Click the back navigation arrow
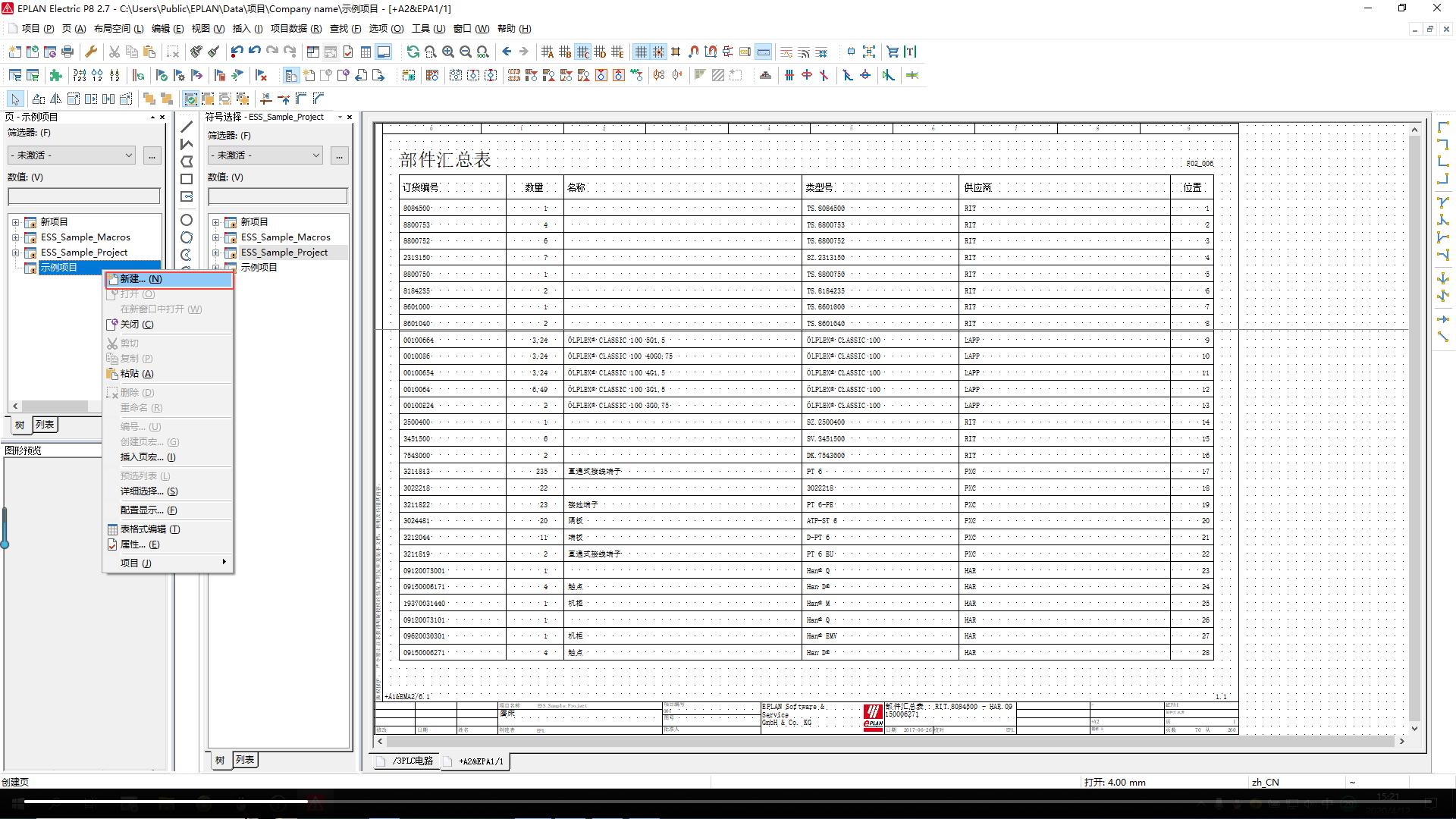Screen dimensions: 1456x819 click(507, 52)
